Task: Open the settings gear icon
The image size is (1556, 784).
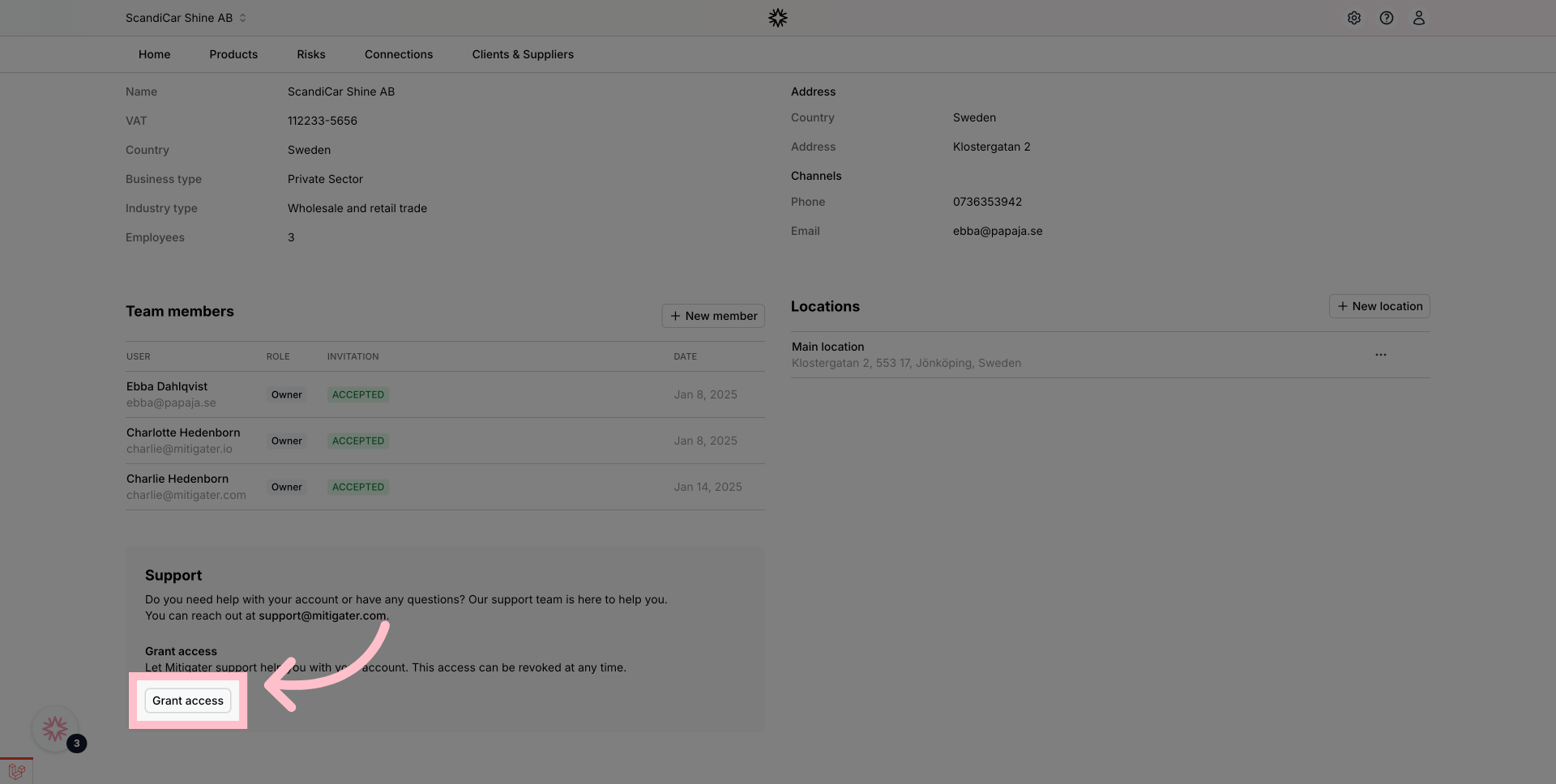Action: click(1353, 18)
